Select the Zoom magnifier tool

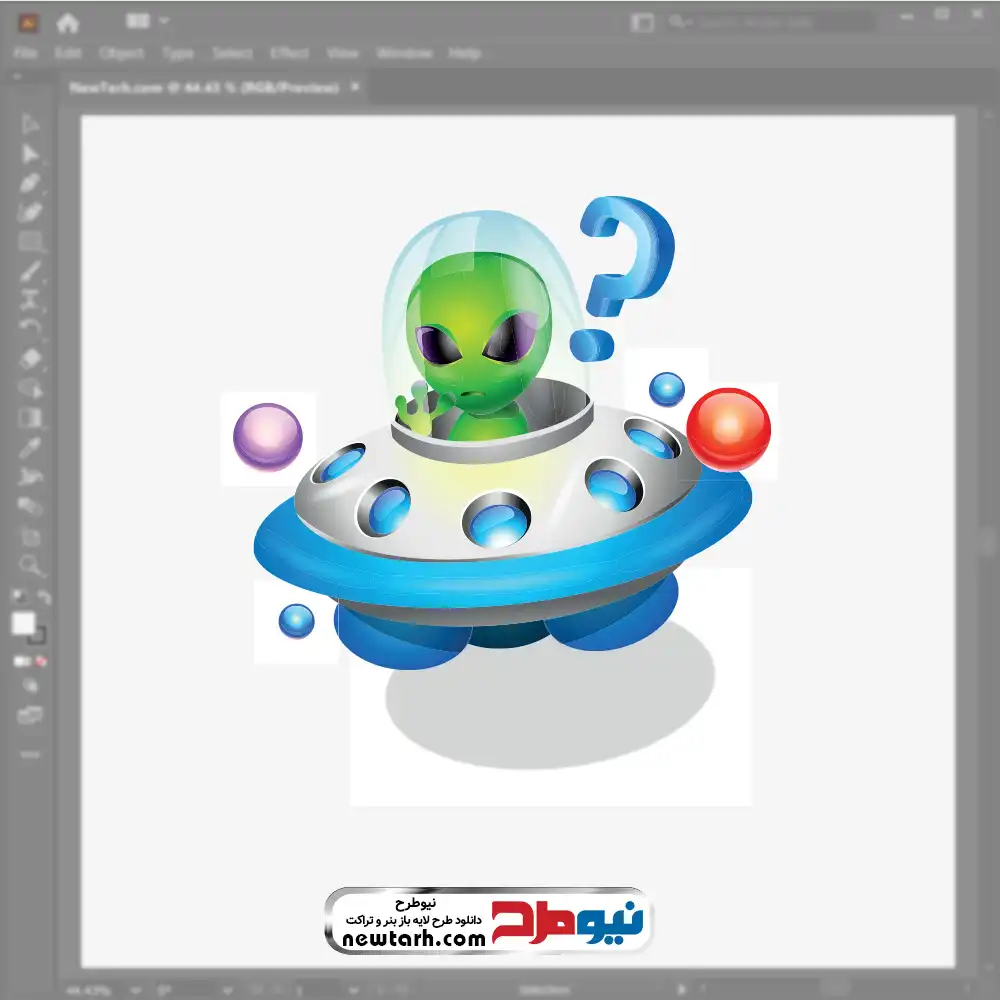[30, 565]
